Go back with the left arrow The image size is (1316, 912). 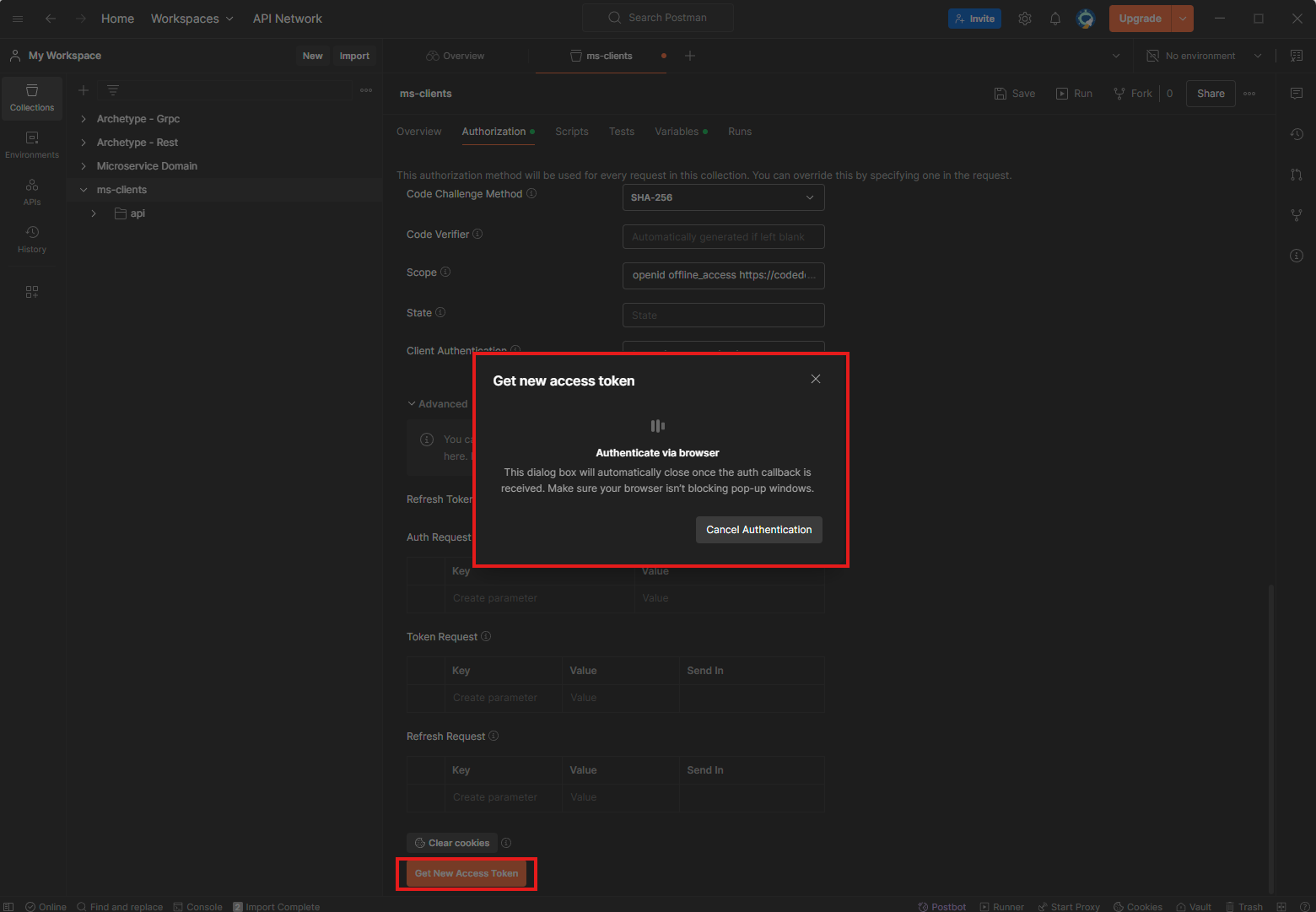(x=51, y=19)
